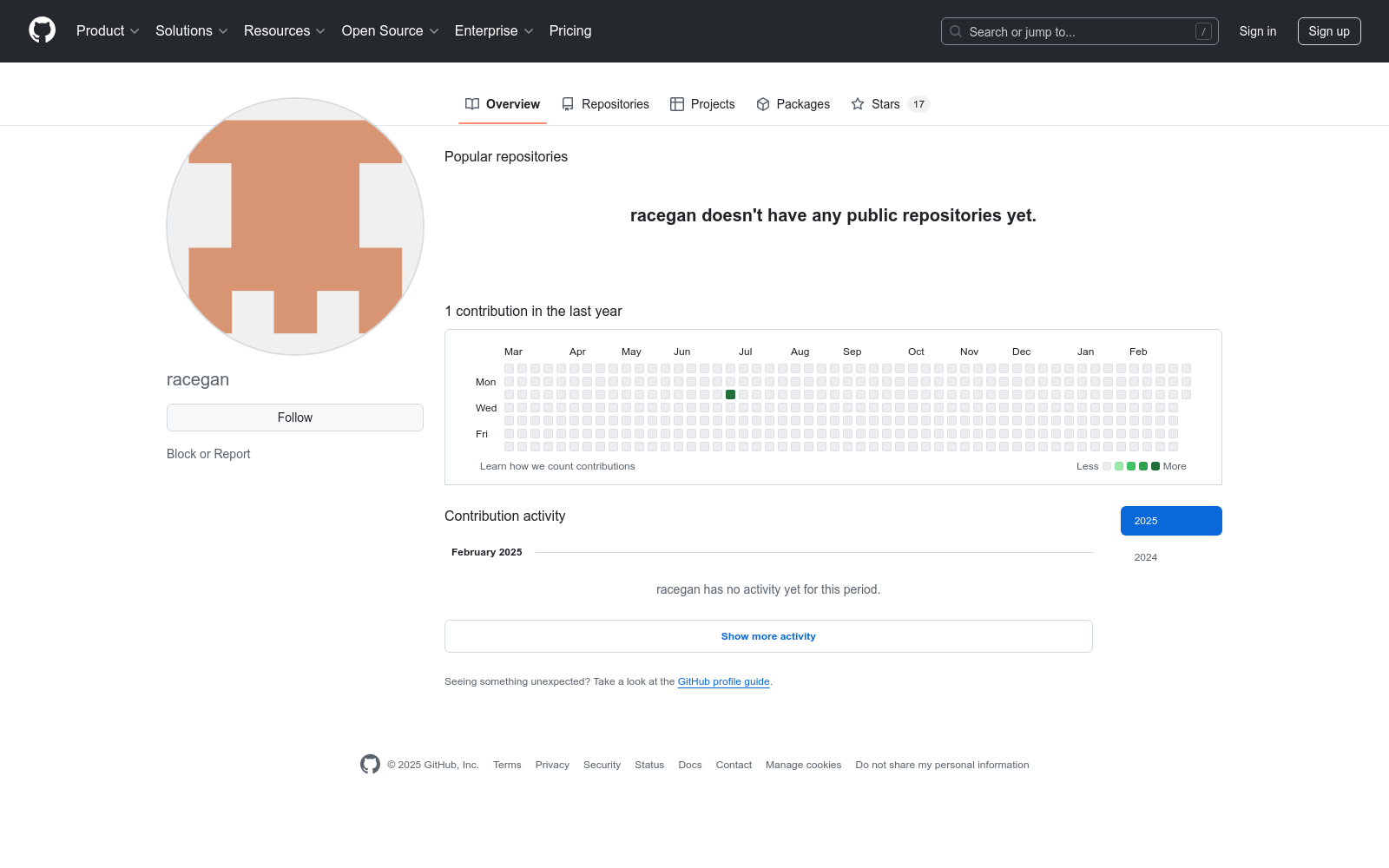Switch to the Projects tab
The height and width of the screenshot is (868, 1389).
coord(702,104)
